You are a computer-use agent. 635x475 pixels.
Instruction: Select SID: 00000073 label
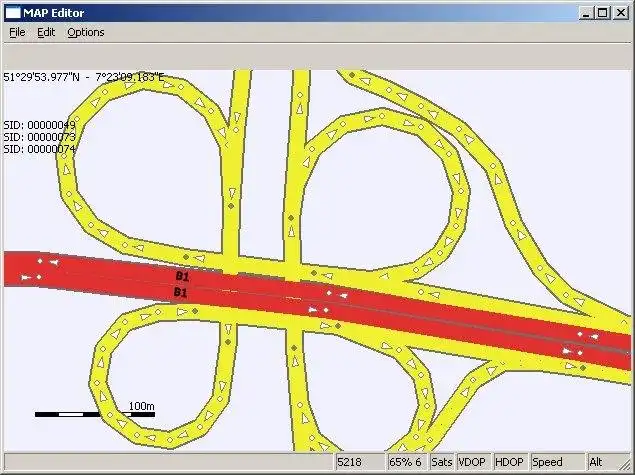39,137
